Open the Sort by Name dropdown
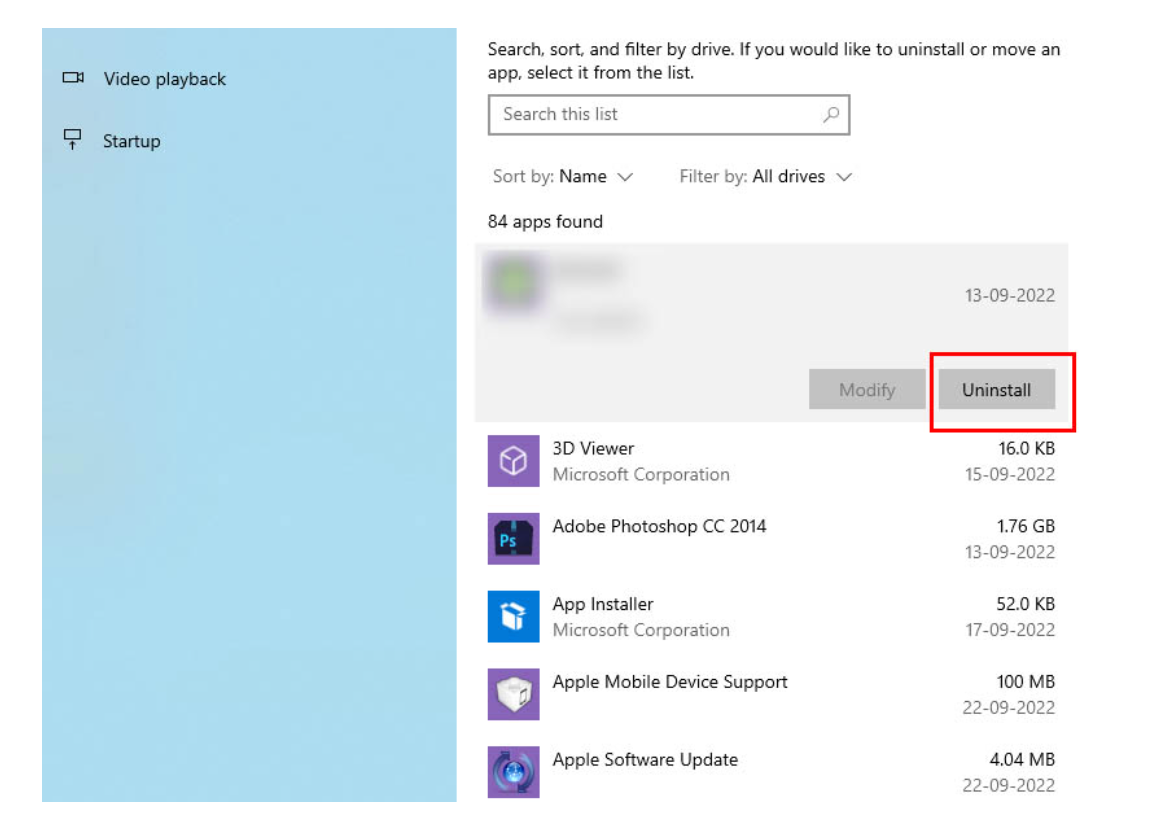Image resolution: width=1166 pixels, height=840 pixels. (x=562, y=176)
